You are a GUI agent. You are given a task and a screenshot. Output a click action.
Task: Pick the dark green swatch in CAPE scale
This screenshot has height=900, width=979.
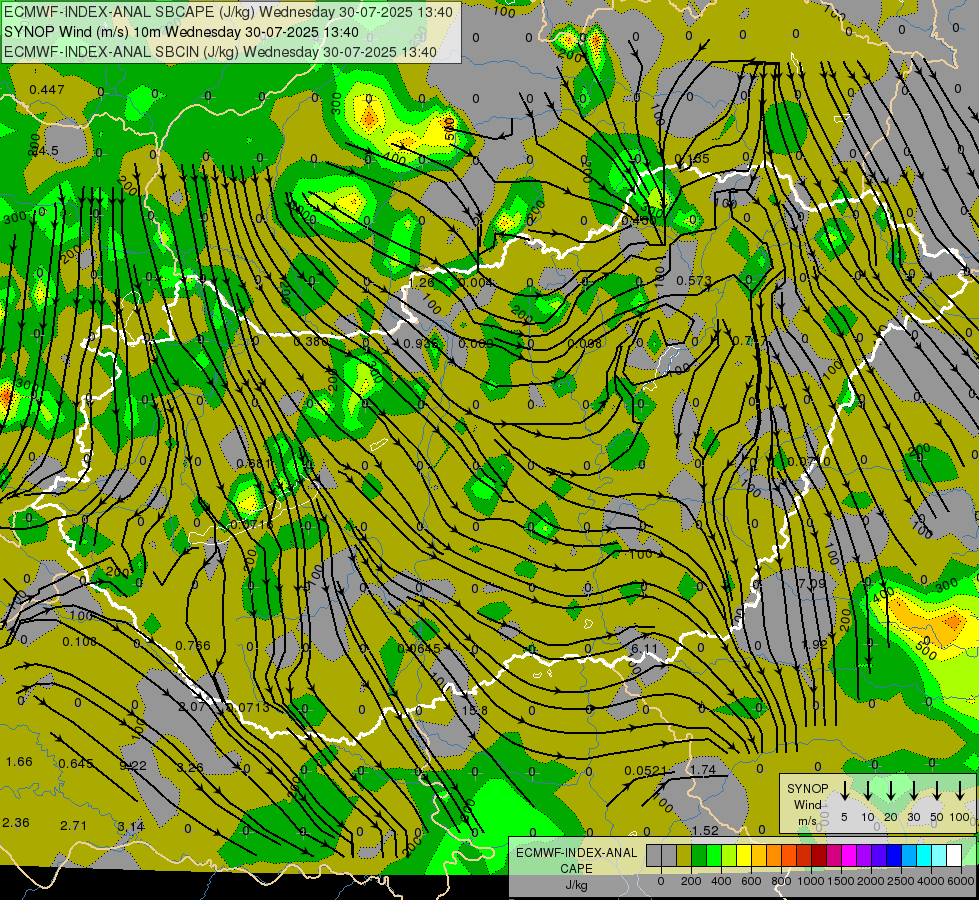point(699,855)
